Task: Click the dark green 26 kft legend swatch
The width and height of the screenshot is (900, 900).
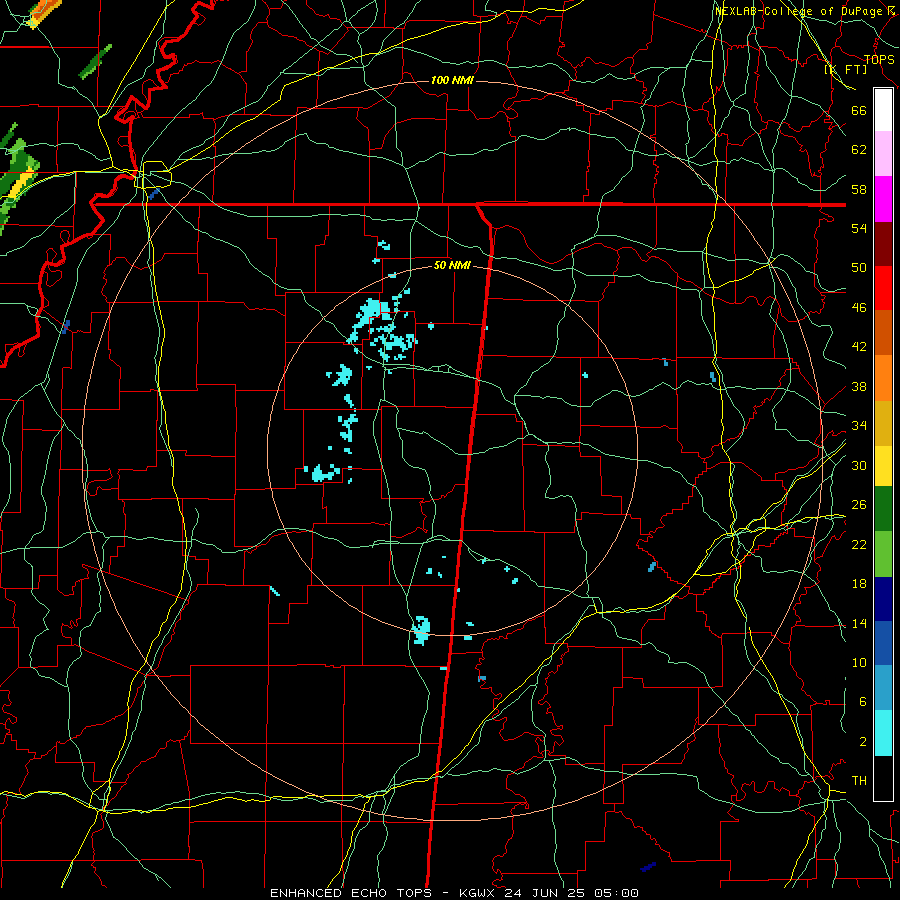Action: [883, 509]
